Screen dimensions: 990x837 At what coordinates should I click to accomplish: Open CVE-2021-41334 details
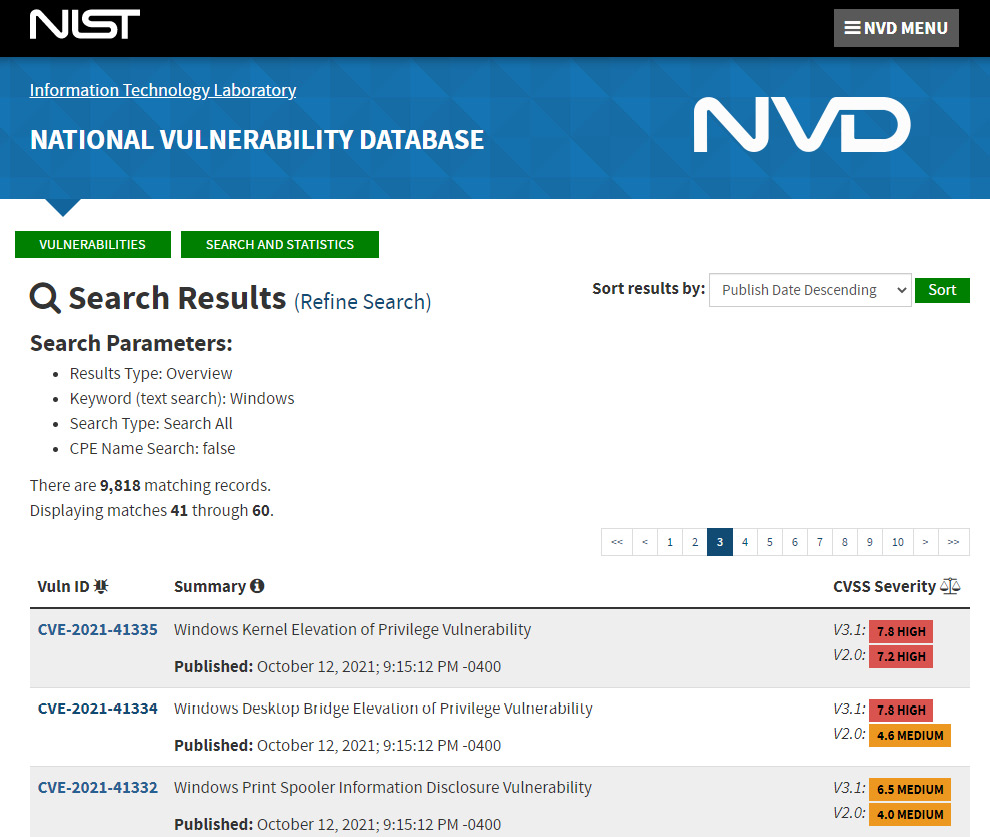98,708
